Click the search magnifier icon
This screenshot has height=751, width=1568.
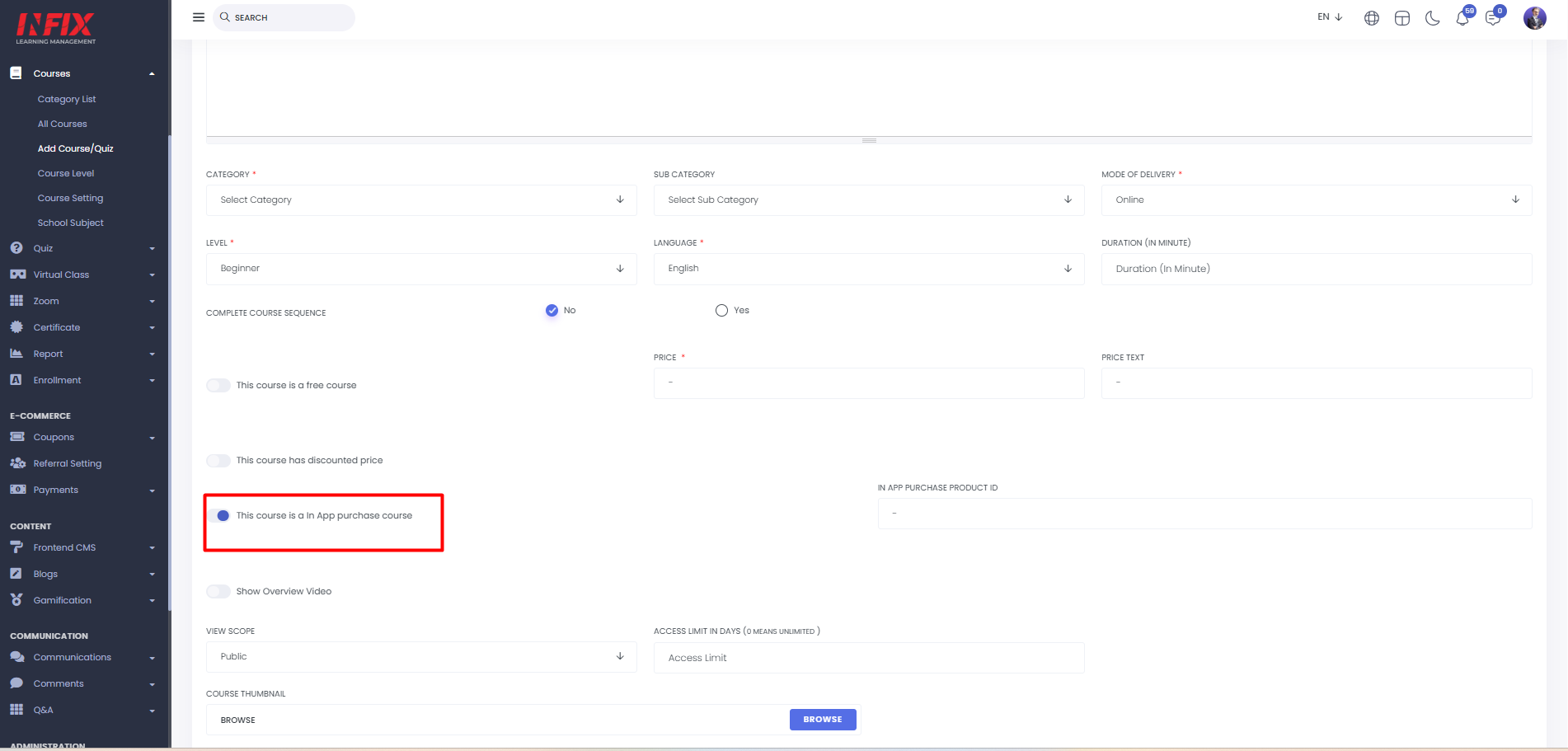click(224, 17)
